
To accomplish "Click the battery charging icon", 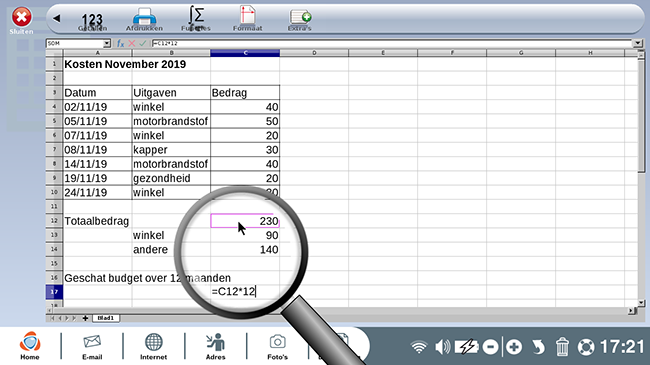I will coord(466,346).
